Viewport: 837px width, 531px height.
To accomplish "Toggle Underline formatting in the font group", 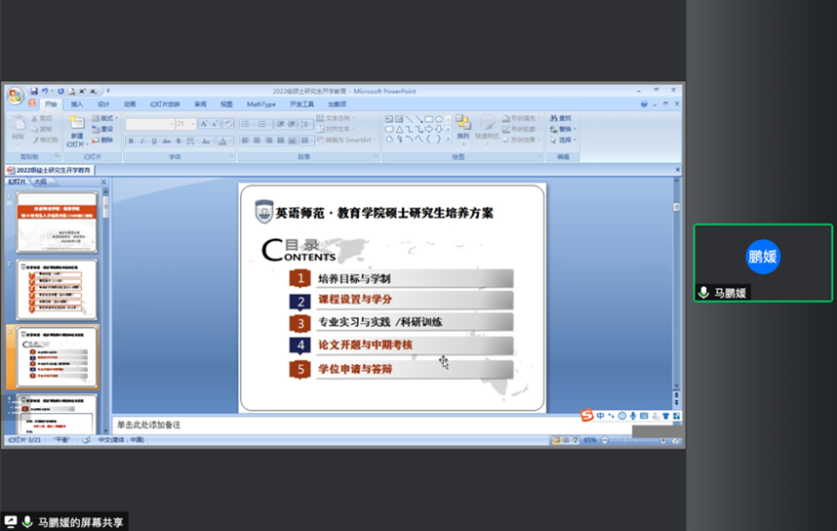I will coord(154,141).
